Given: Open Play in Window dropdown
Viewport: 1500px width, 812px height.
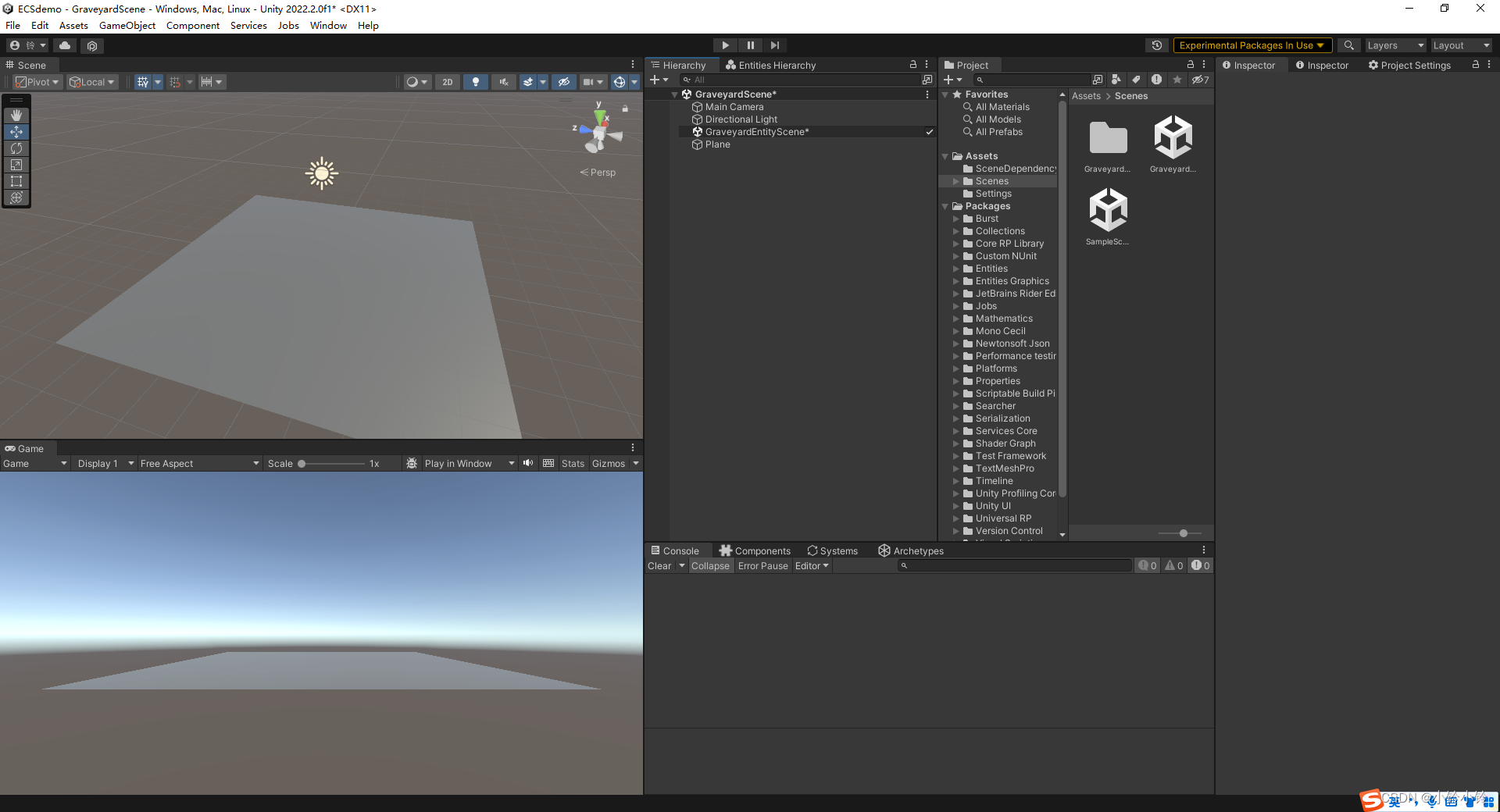Looking at the screenshot, I should pos(470,463).
